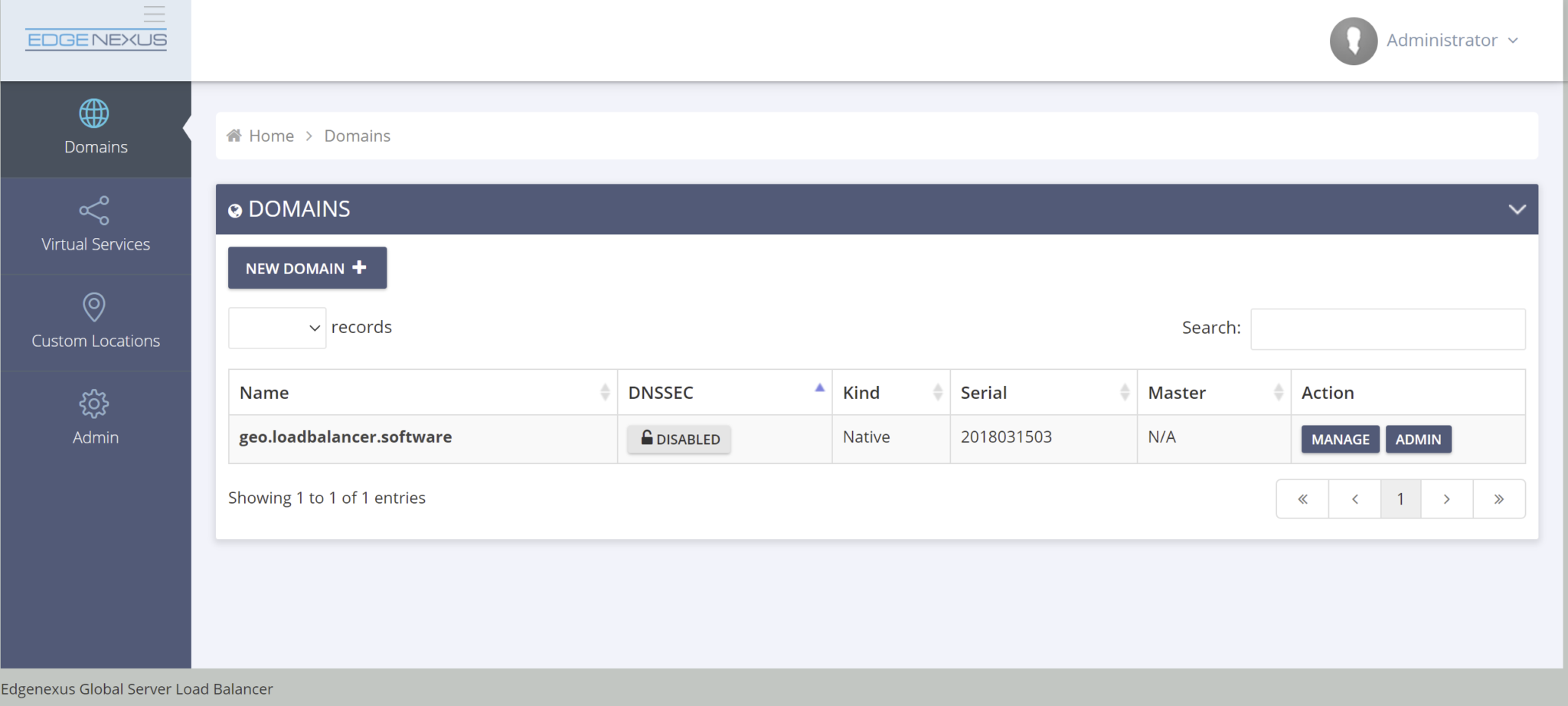Click MANAGE for geo.loadbalancer.software

1339,439
